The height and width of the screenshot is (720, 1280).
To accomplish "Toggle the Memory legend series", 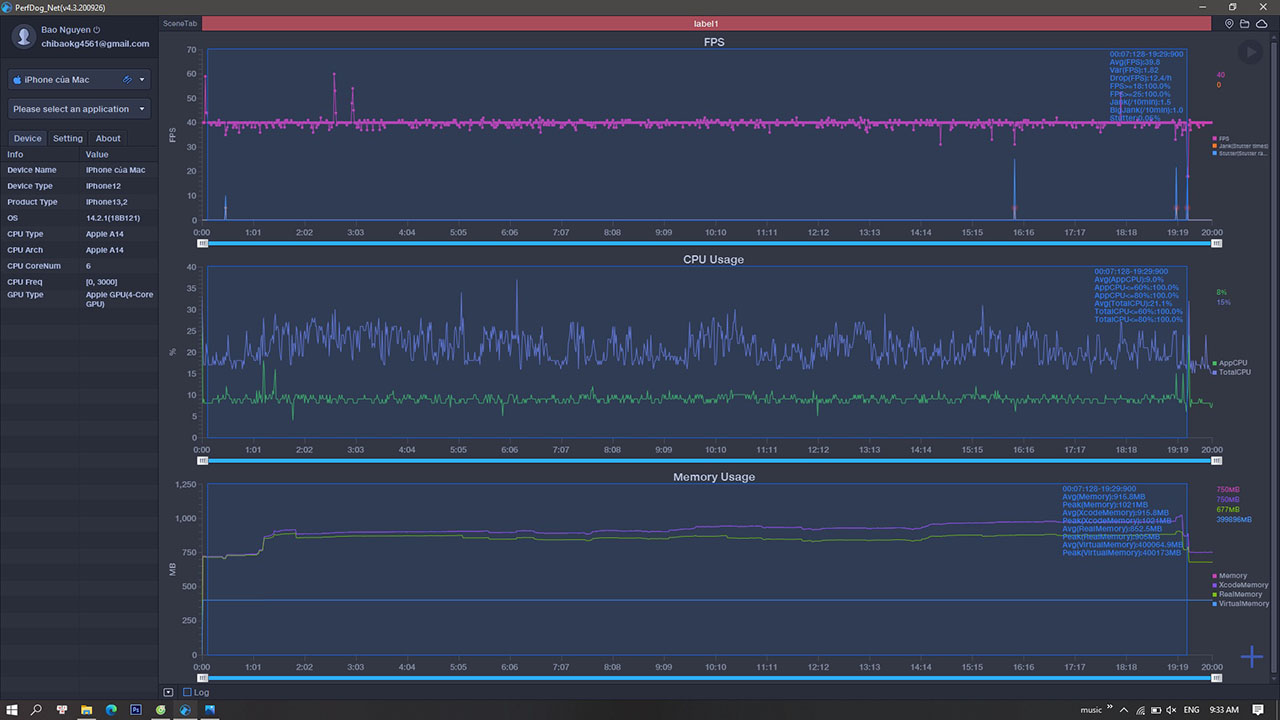I will click(1229, 576).
